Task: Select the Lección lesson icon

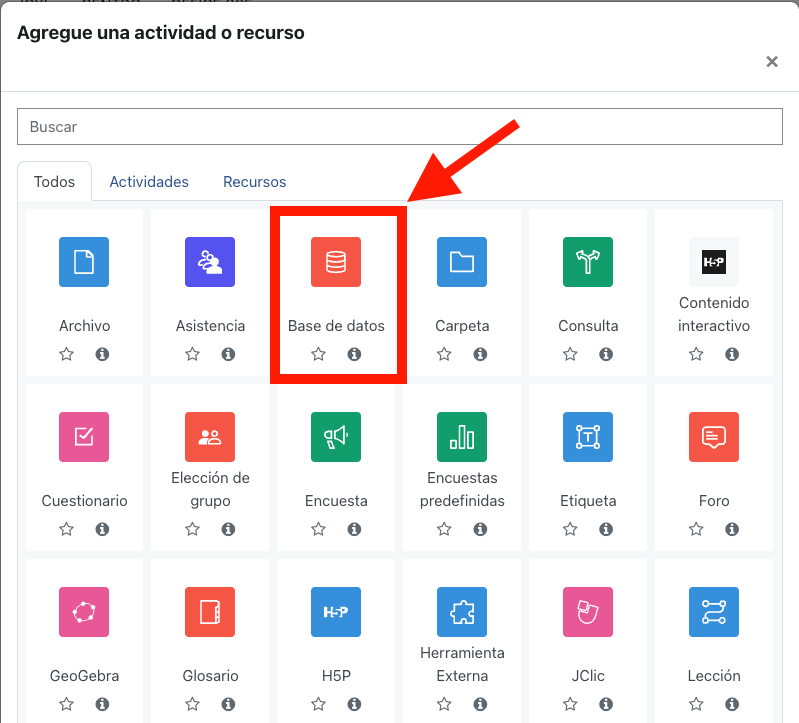Action: [x=714, y=612]
